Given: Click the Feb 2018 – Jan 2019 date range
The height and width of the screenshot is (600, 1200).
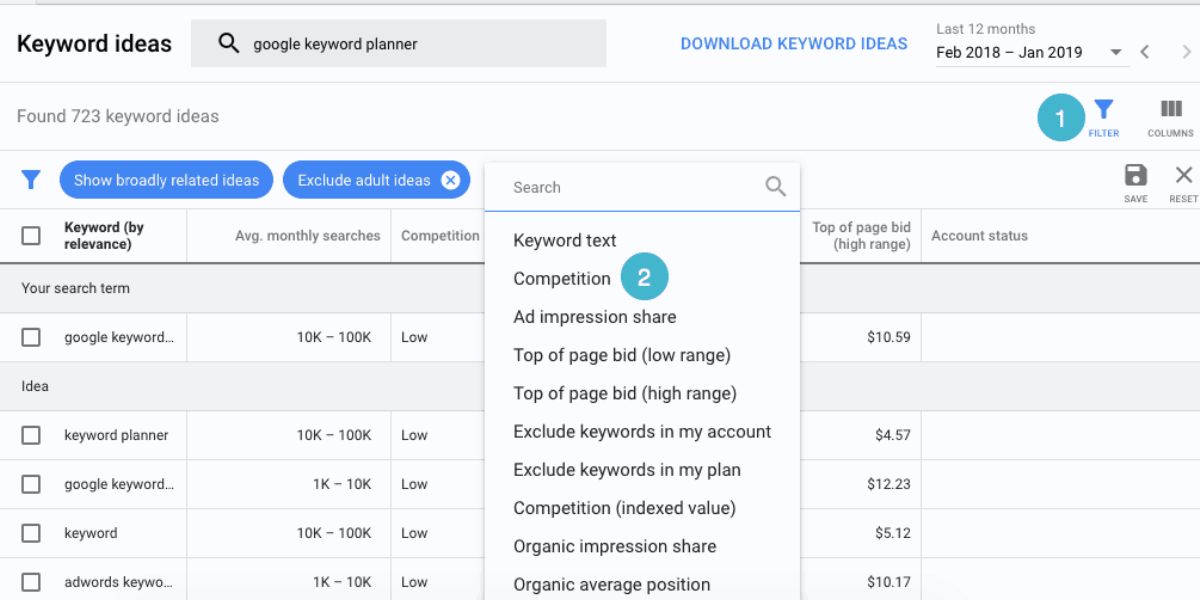Looking at the screenshot, I should [1009, 52].
